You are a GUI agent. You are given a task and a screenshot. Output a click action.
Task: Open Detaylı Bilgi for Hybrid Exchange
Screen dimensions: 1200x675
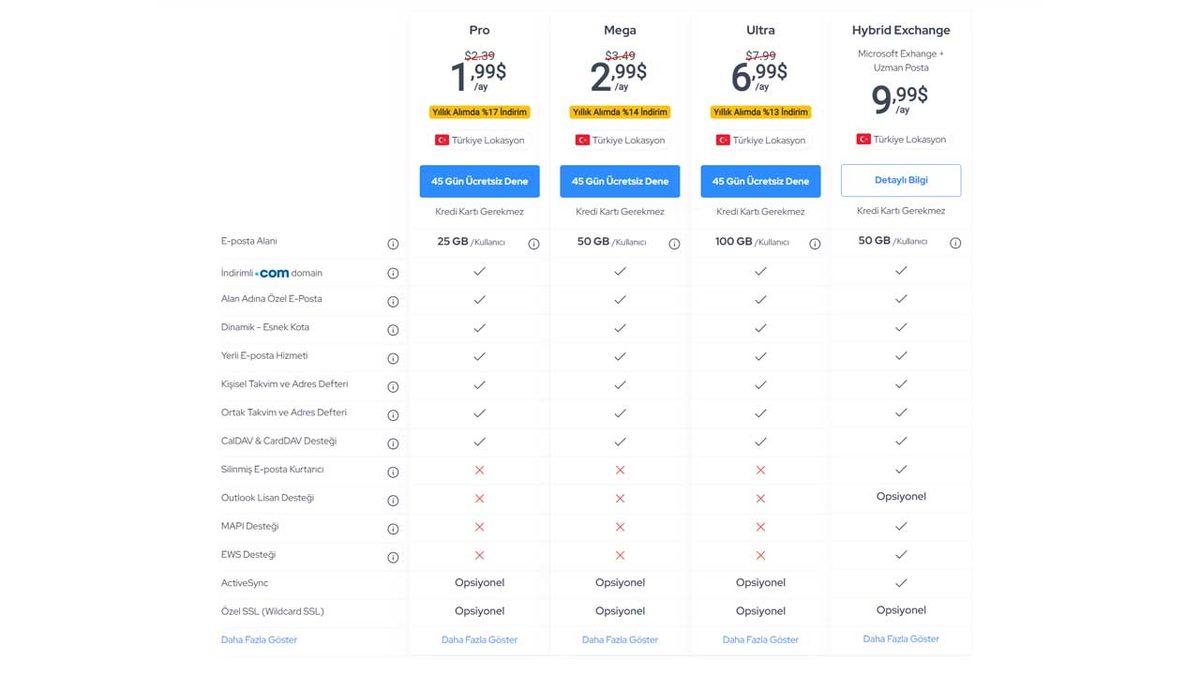(x=901, y=180)
